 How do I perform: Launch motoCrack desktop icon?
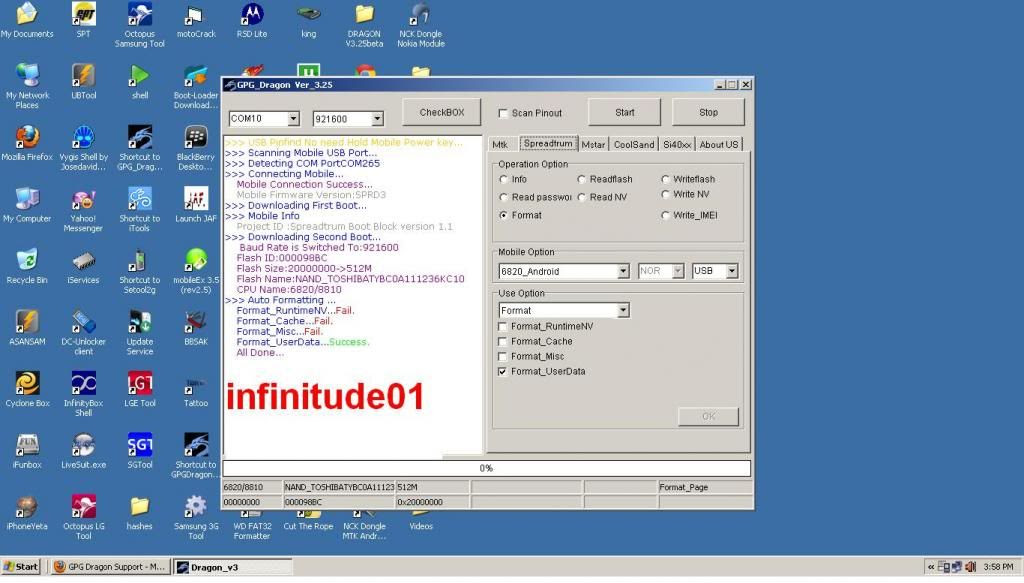[x=195, y=20]
